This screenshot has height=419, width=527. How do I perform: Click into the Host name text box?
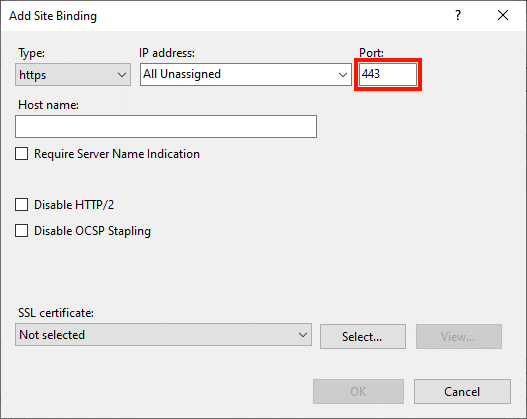(x=166, y=126)
